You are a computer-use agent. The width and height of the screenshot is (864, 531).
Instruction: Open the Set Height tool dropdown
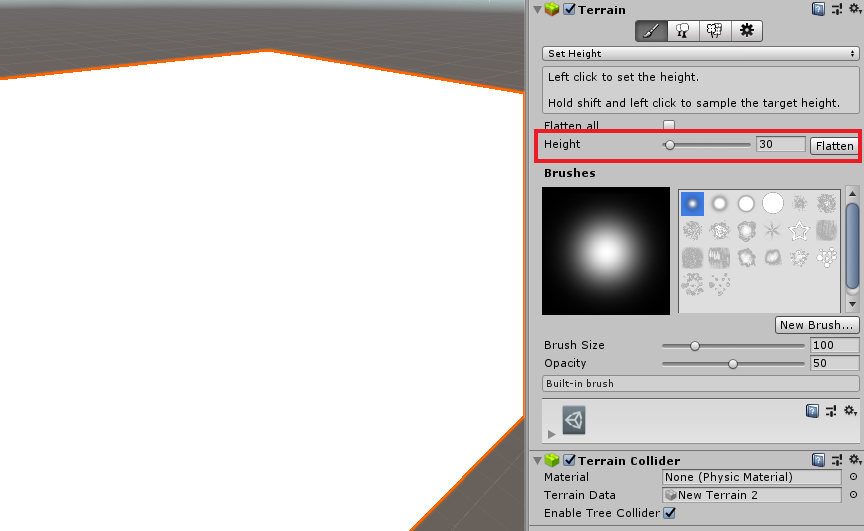tap(700, 53)
